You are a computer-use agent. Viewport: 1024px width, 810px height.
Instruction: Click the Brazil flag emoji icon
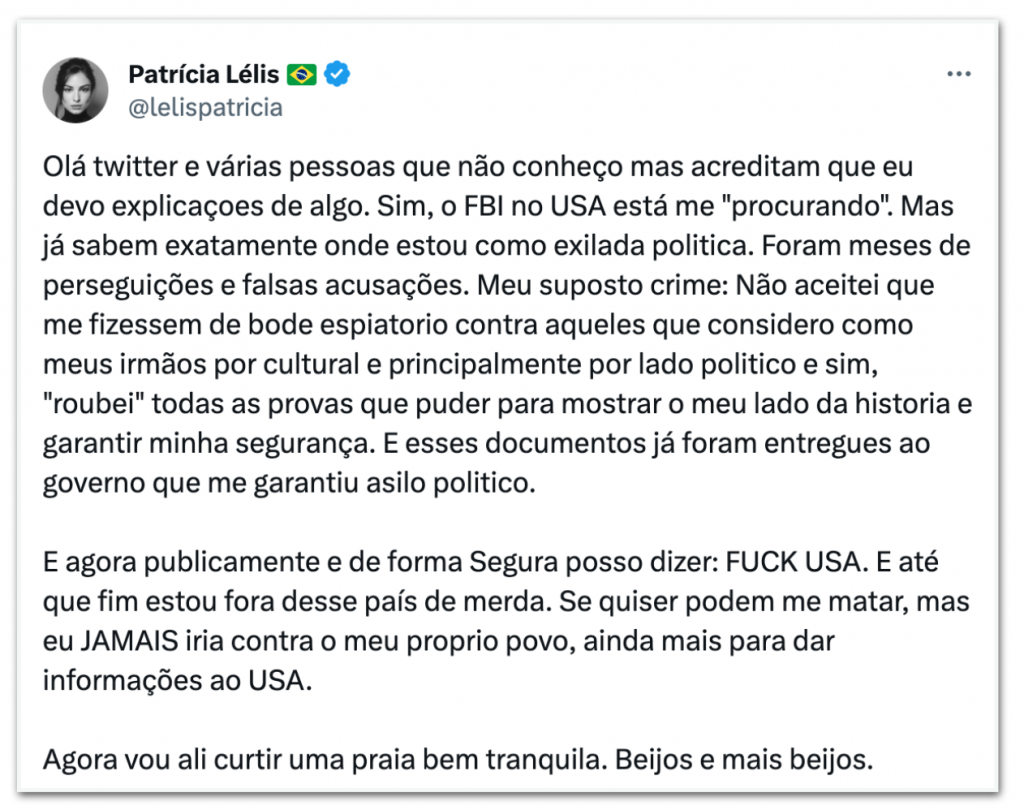[301, 74]
